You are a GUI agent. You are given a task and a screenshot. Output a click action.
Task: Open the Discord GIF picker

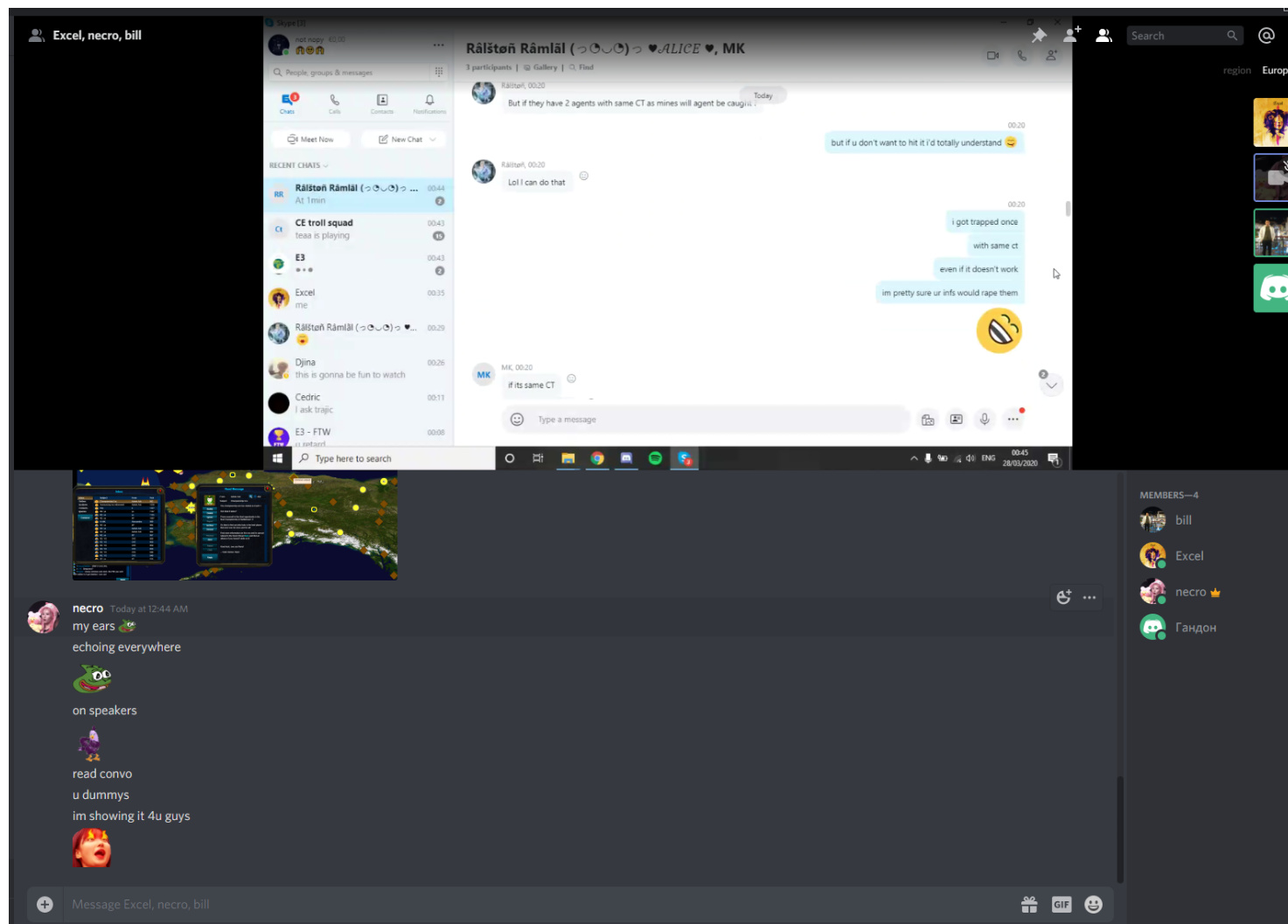[1062, 905]
